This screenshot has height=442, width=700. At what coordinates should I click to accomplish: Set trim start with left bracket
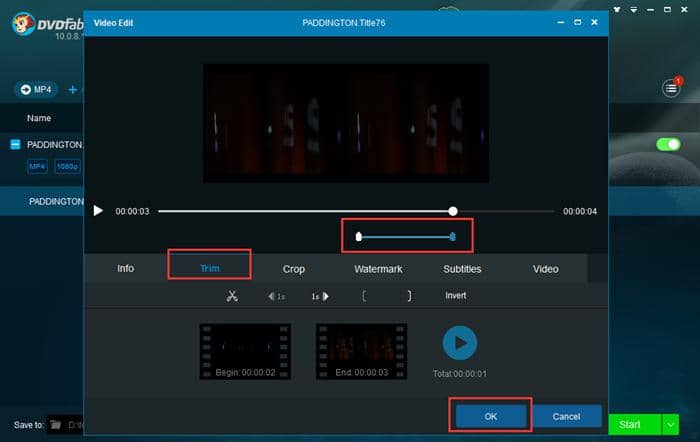(364, 296)
